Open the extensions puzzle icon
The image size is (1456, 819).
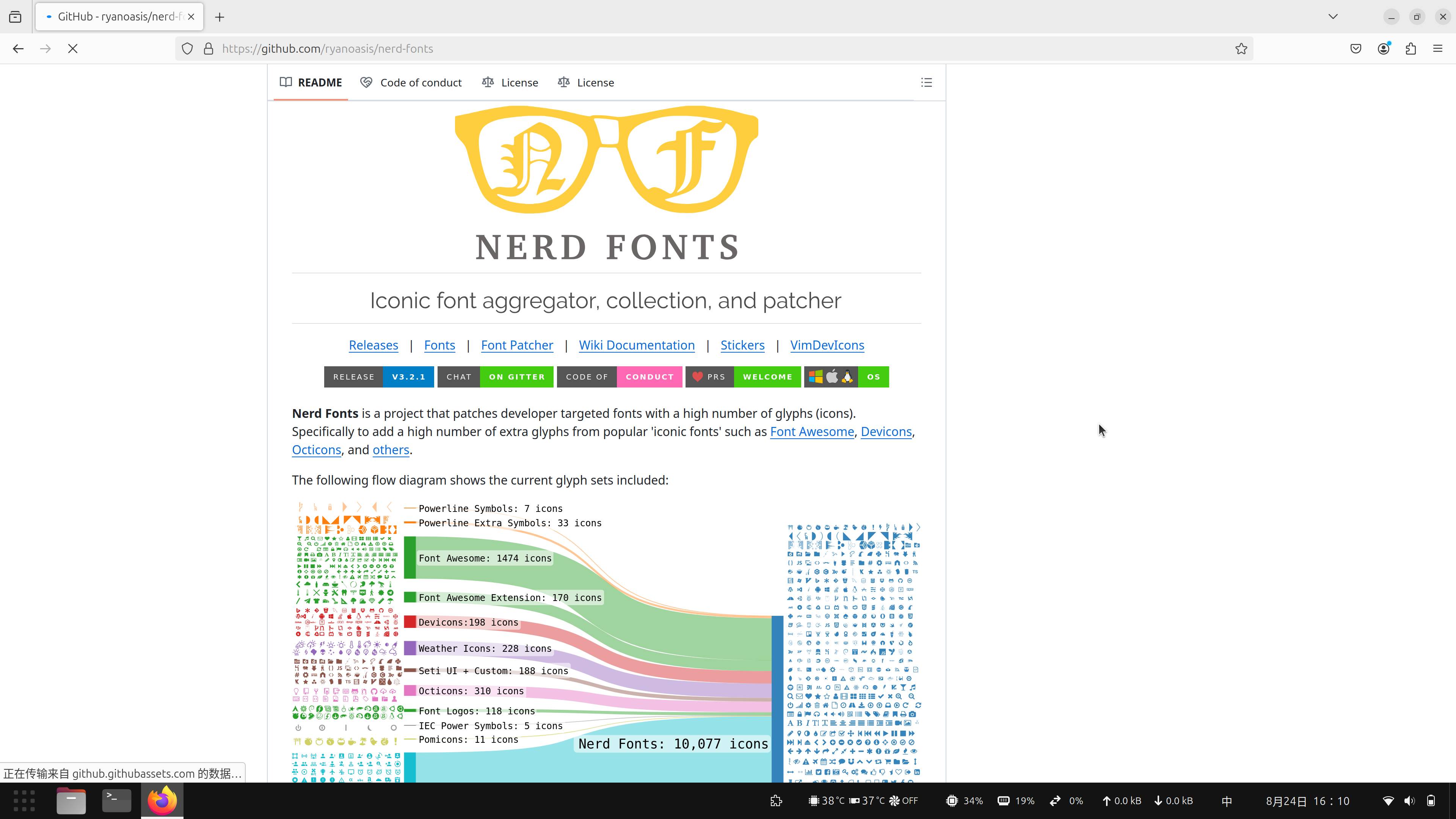click(x=1411, y=49)
